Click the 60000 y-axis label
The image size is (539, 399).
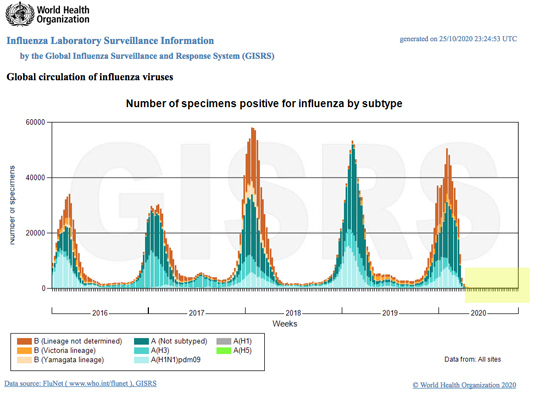[35, 122]
